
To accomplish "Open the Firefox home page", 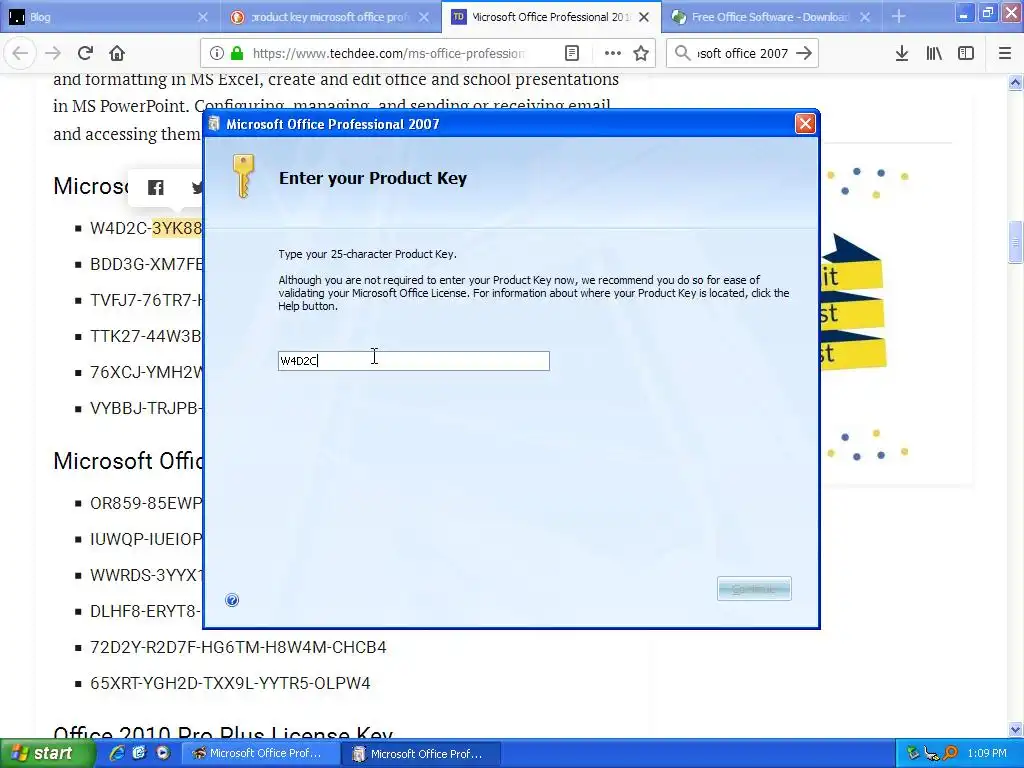I will 117,54.
